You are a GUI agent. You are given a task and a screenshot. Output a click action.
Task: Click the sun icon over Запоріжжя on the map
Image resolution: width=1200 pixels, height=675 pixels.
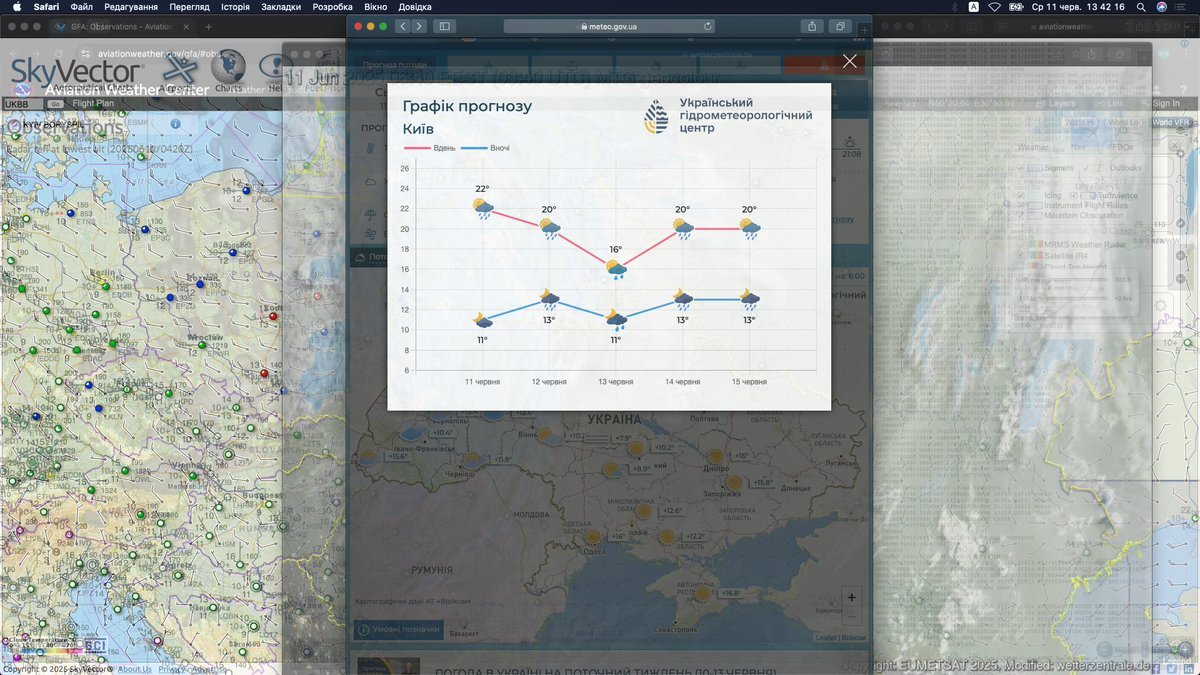[x=735, y=482]
